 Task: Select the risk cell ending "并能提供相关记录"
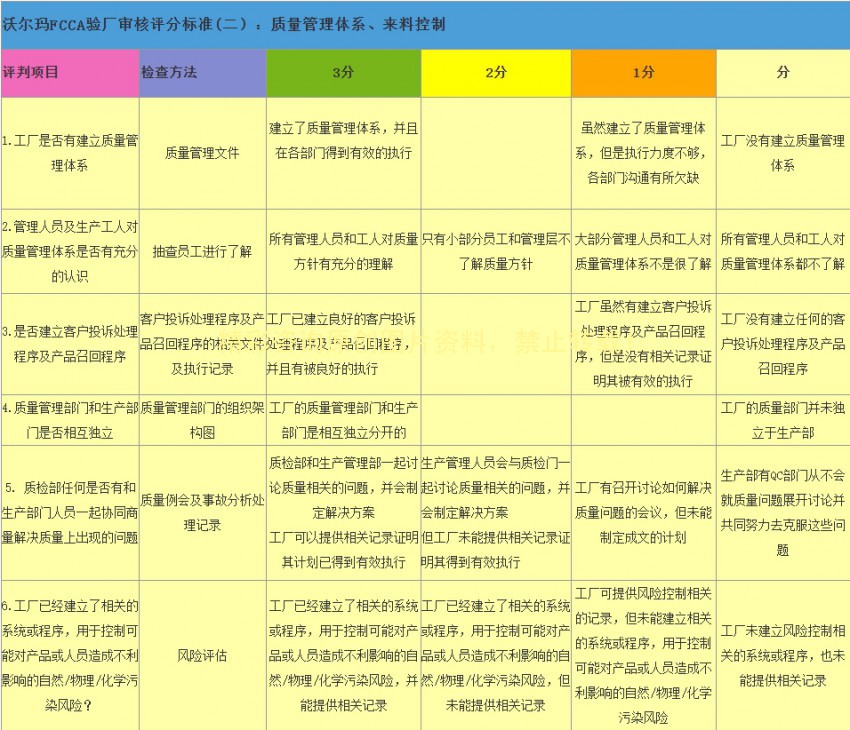[x=344, y=656]
